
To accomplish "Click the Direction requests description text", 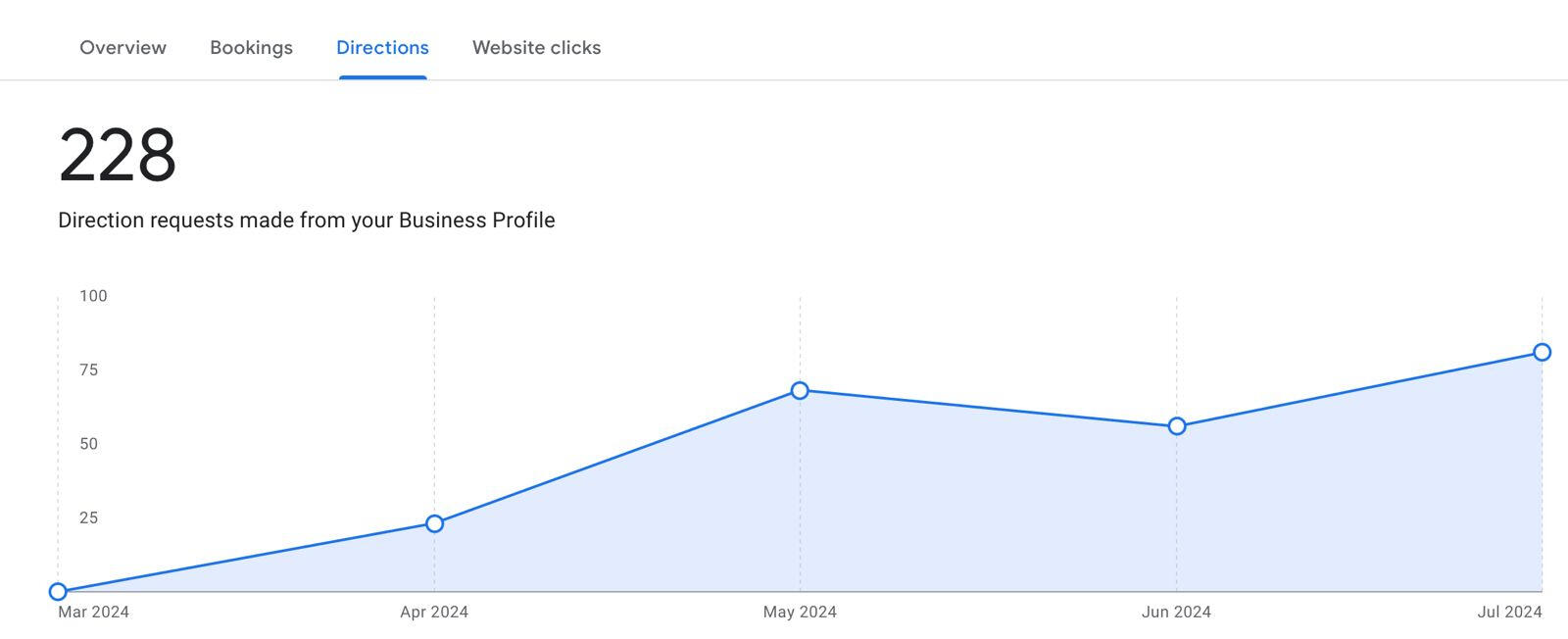I will pyautogui.click(x=307, y=221).
